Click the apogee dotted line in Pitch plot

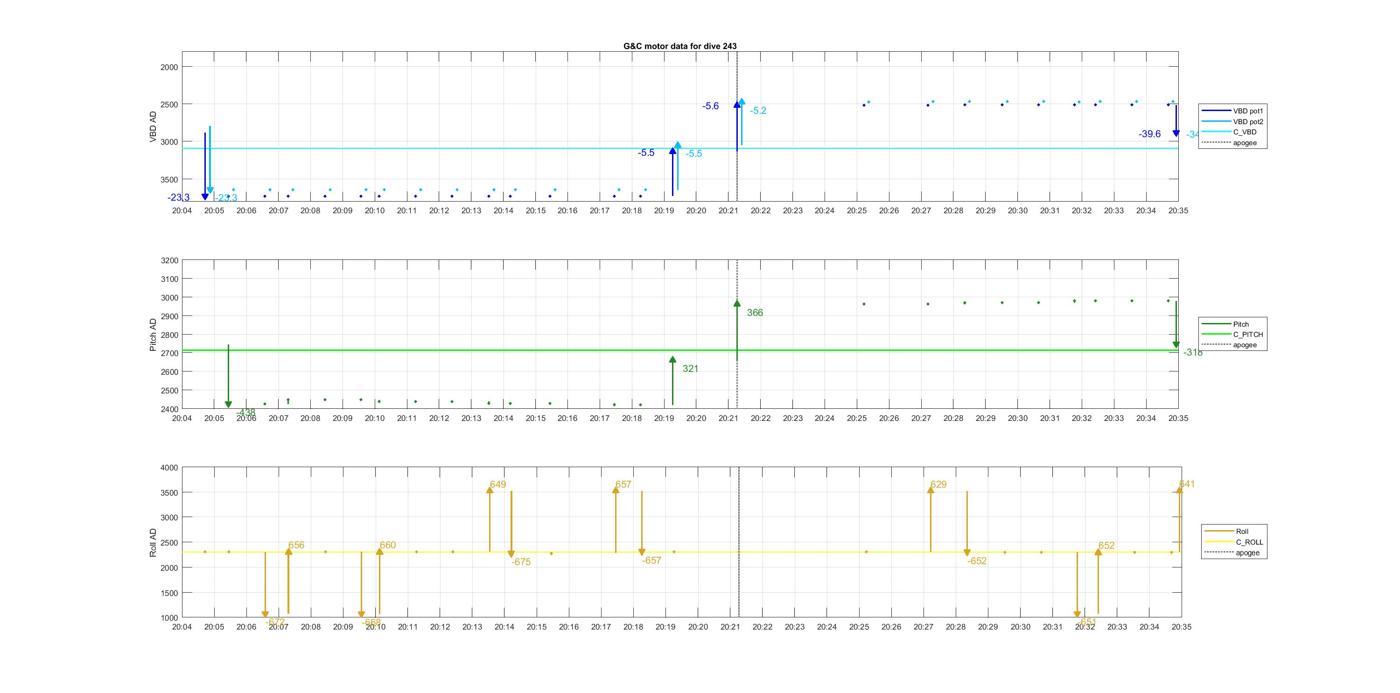click(737, 334)
